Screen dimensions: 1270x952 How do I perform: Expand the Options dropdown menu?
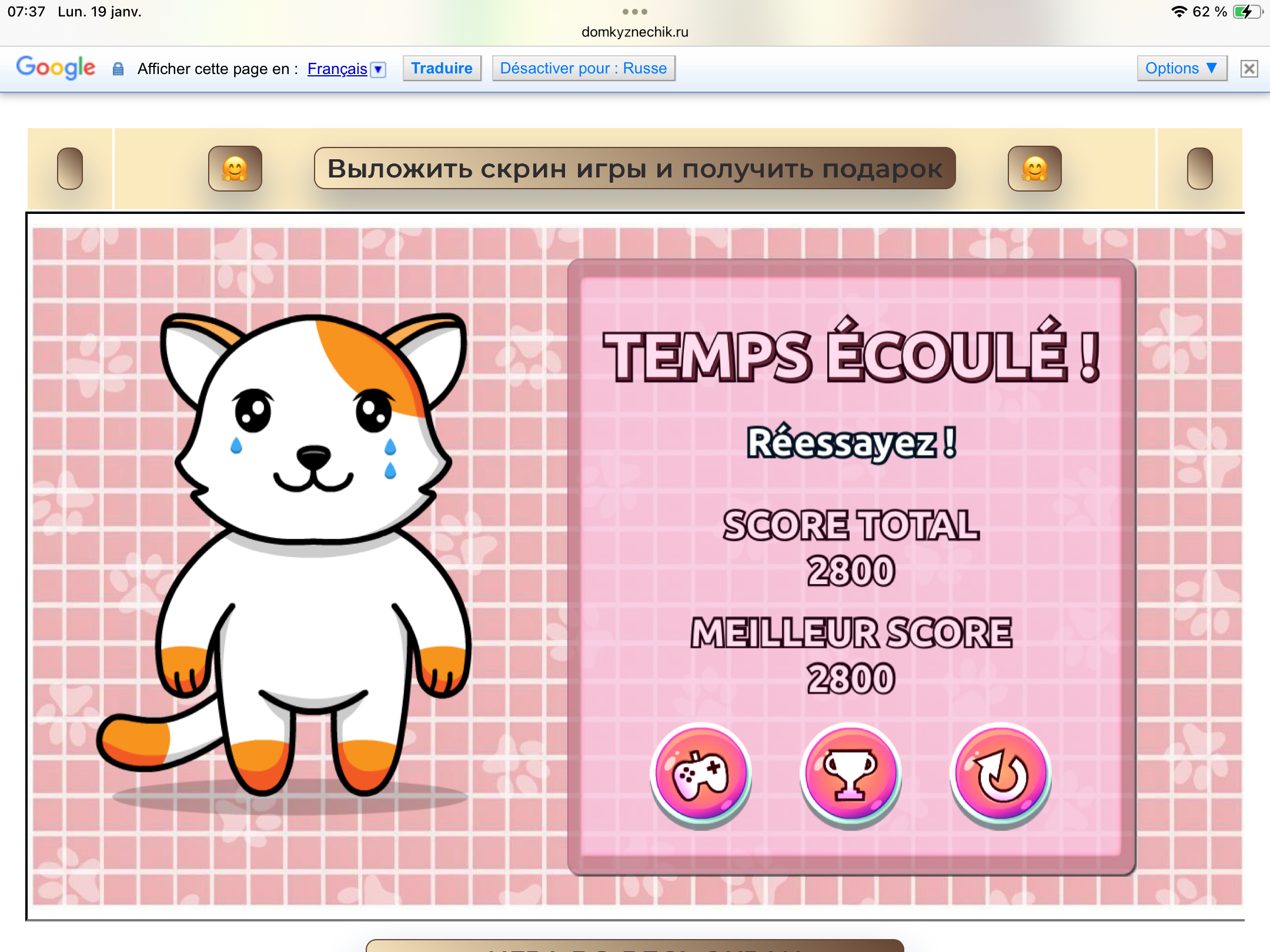pos(1181,68)
